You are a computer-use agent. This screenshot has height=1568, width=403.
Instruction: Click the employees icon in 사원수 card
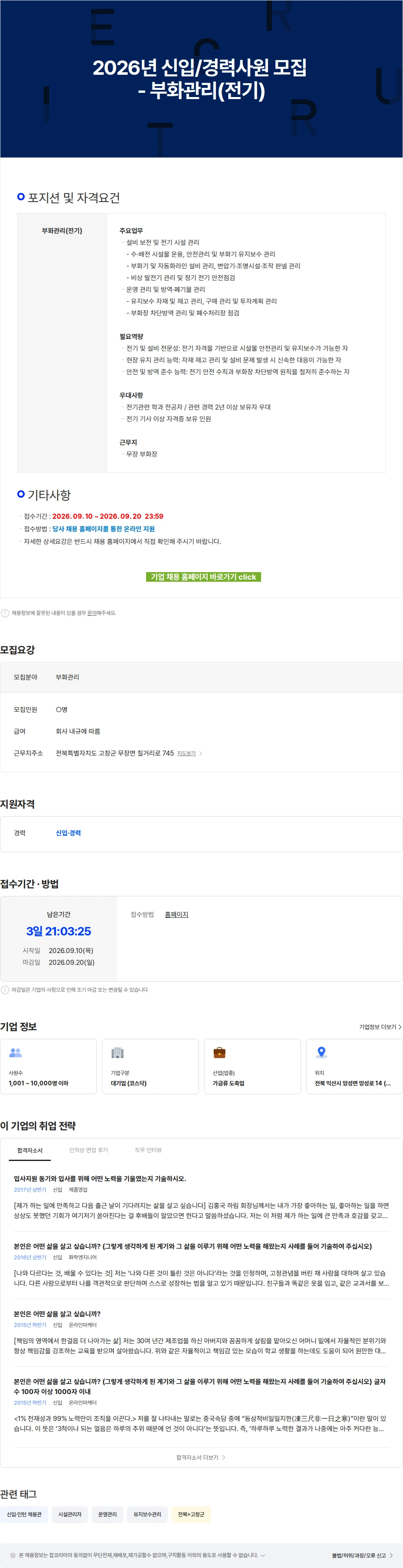[x=16, y=1053]
